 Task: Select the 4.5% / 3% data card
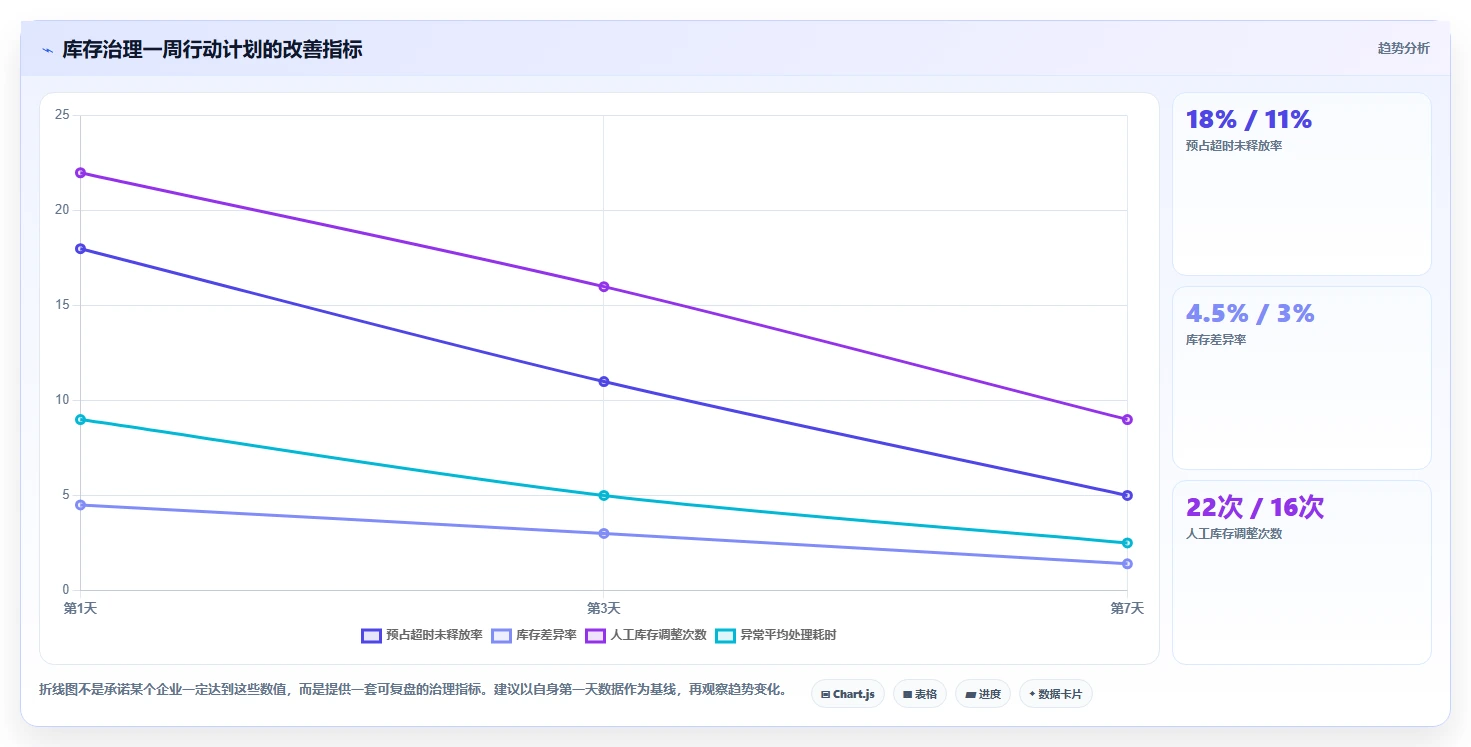point(1302,378)
